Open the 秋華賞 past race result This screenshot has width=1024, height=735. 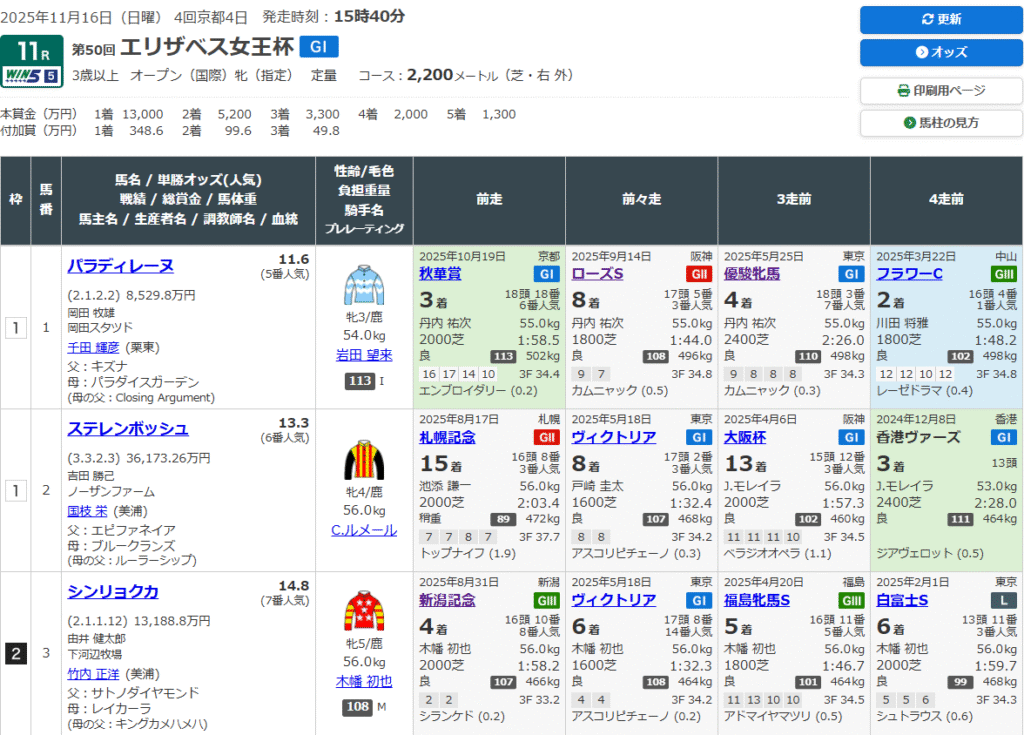pos(440,274)
